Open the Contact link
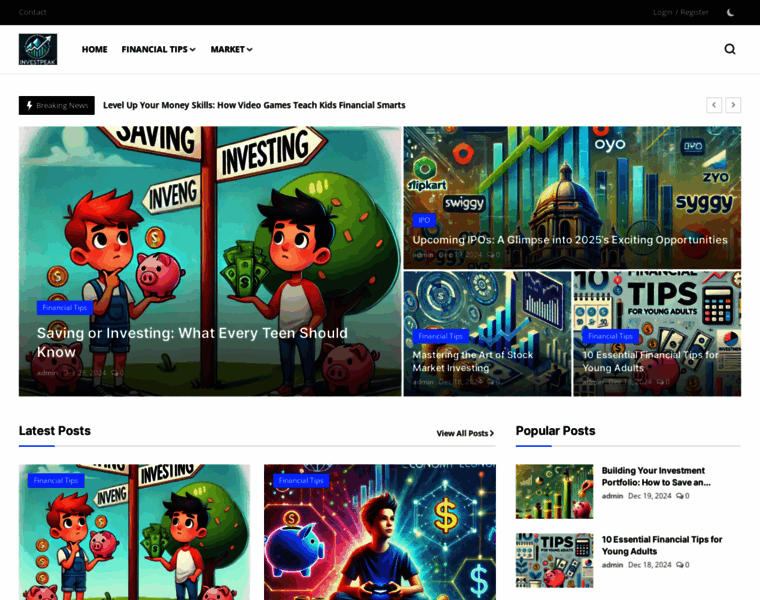The width and height of the screenshot is (760, 600). click(32, 12)
